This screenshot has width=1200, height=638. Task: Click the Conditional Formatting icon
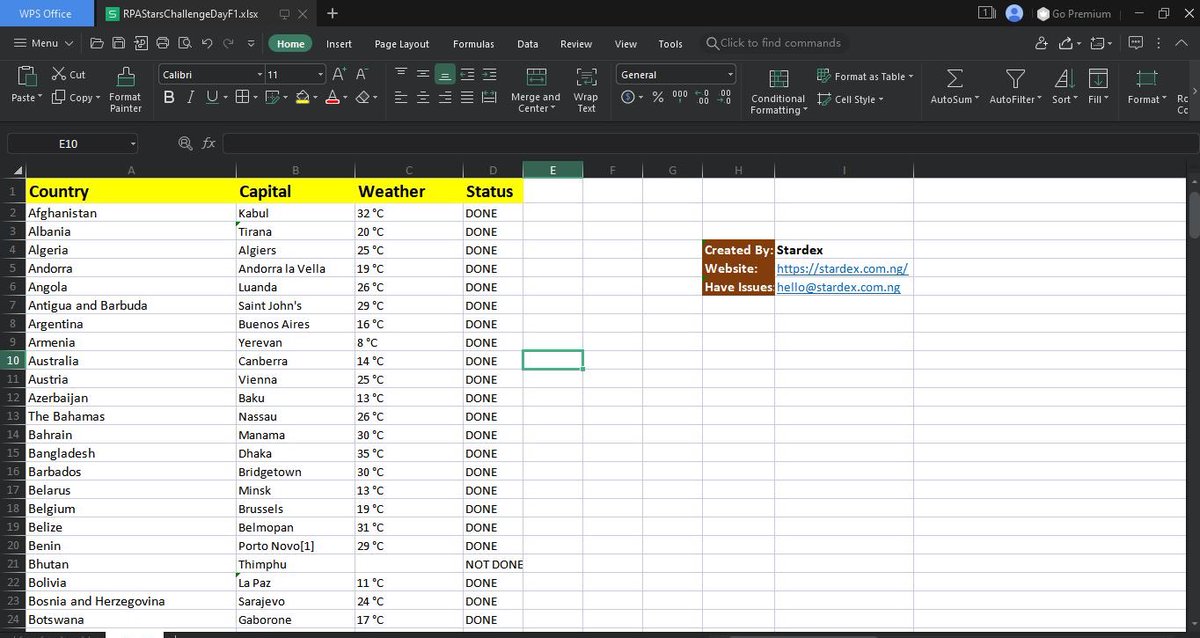(x=778, y=79)
